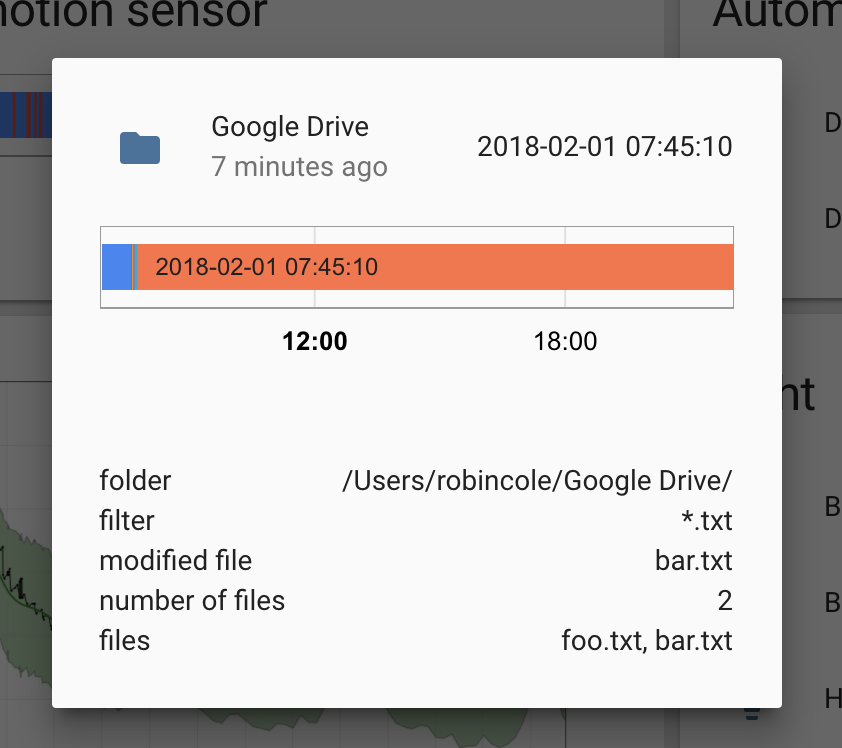Viewport: 842px width, 748px height.
Task: Click the "7 minutes ago" timestamp
Action: pos(300,167)
